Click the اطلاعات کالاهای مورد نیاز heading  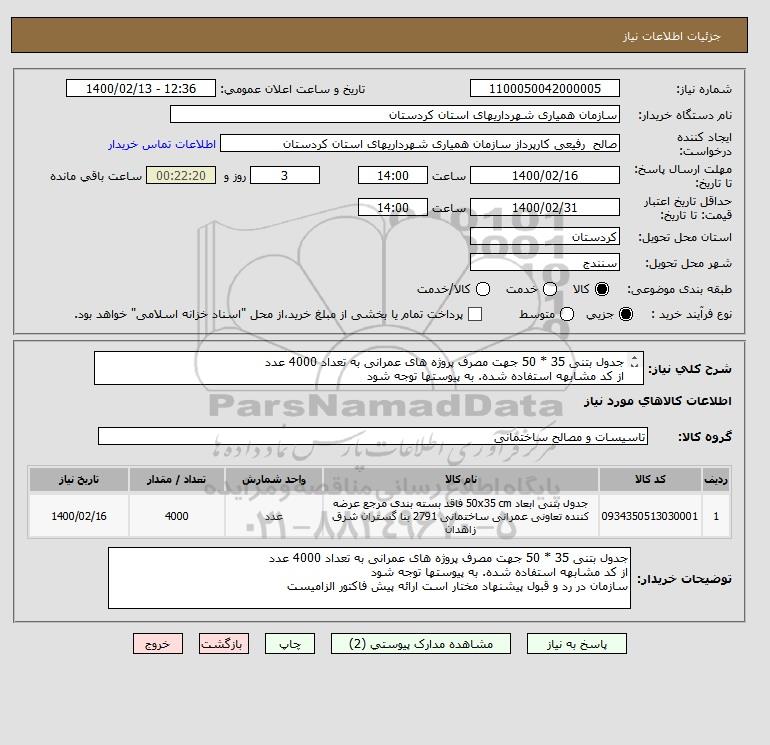coord(658,401)
